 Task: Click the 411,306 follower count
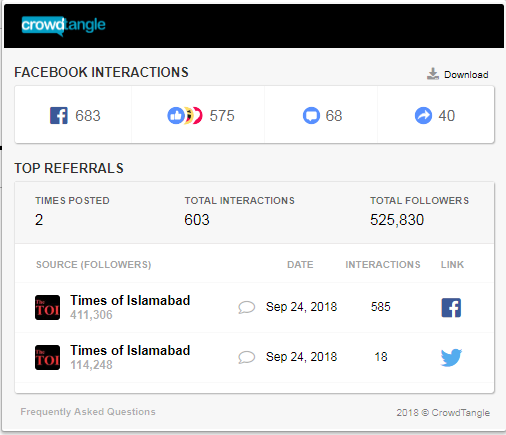(91, 315)
